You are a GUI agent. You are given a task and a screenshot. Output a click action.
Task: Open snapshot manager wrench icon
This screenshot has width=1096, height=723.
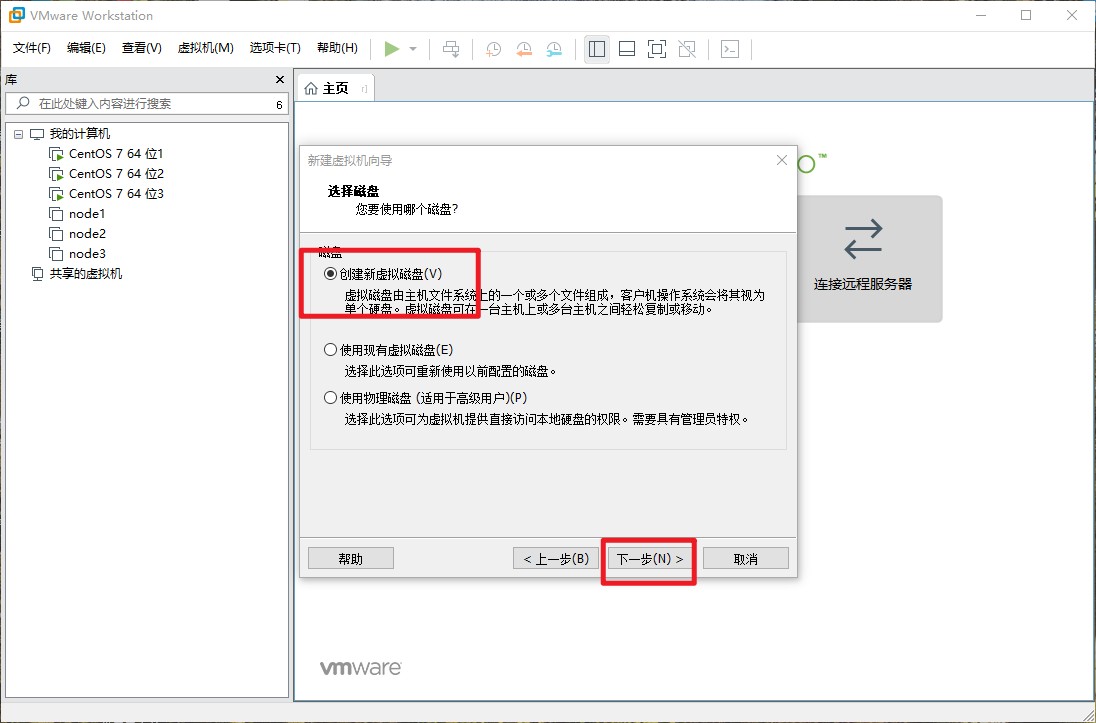(x=554, y=49)
